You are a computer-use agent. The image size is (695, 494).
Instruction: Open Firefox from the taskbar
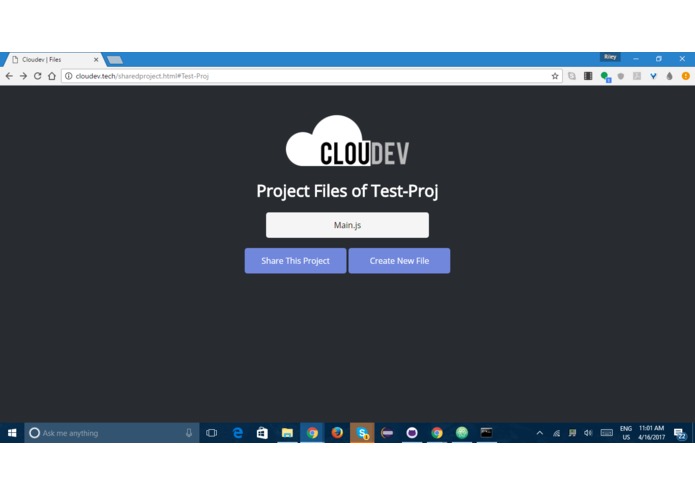[337, 433]
